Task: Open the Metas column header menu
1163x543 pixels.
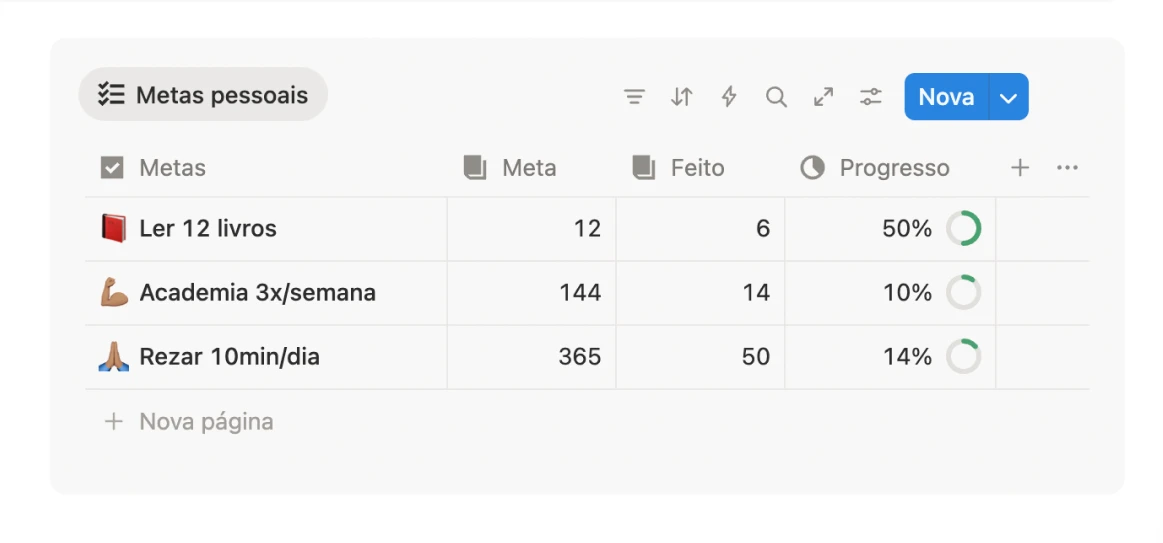Action: coord(172,168)
